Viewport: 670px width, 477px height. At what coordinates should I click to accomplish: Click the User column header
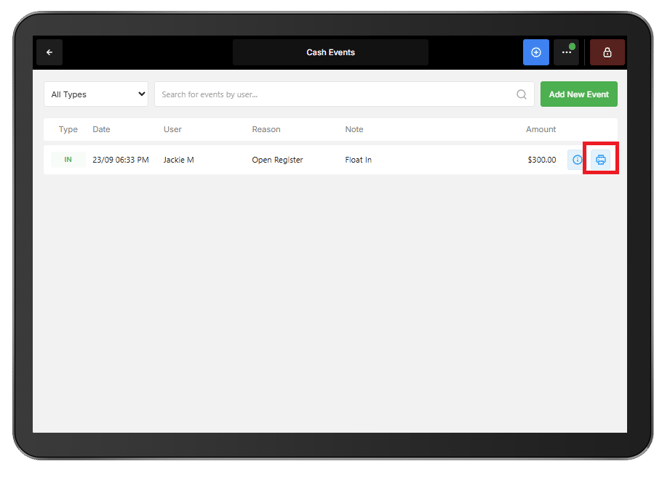172,129
